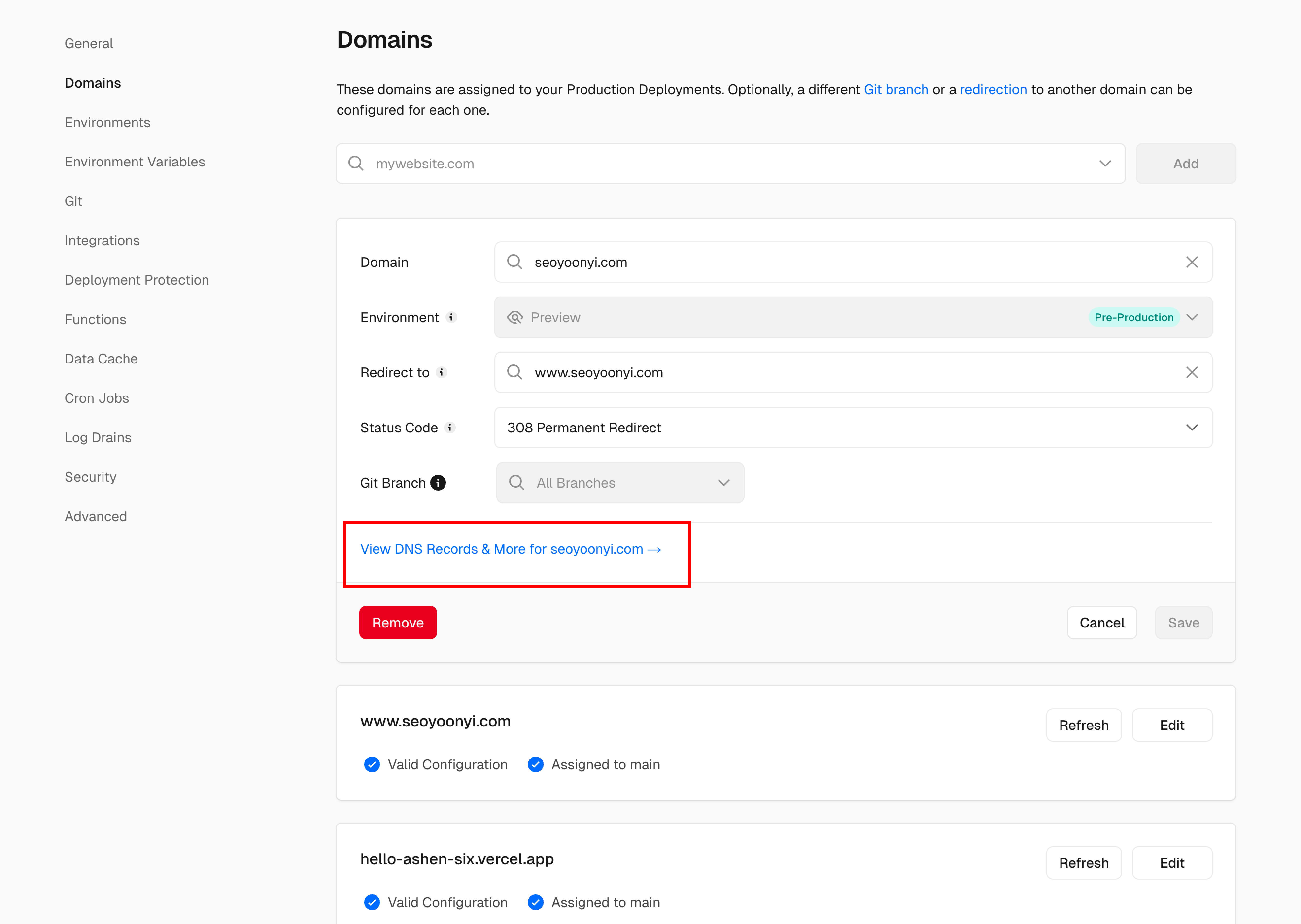Image resolution: width=1301 pixels, height=924 pixels.
Task: Clear the Redirect to field value
Action: pos(1192,372)
